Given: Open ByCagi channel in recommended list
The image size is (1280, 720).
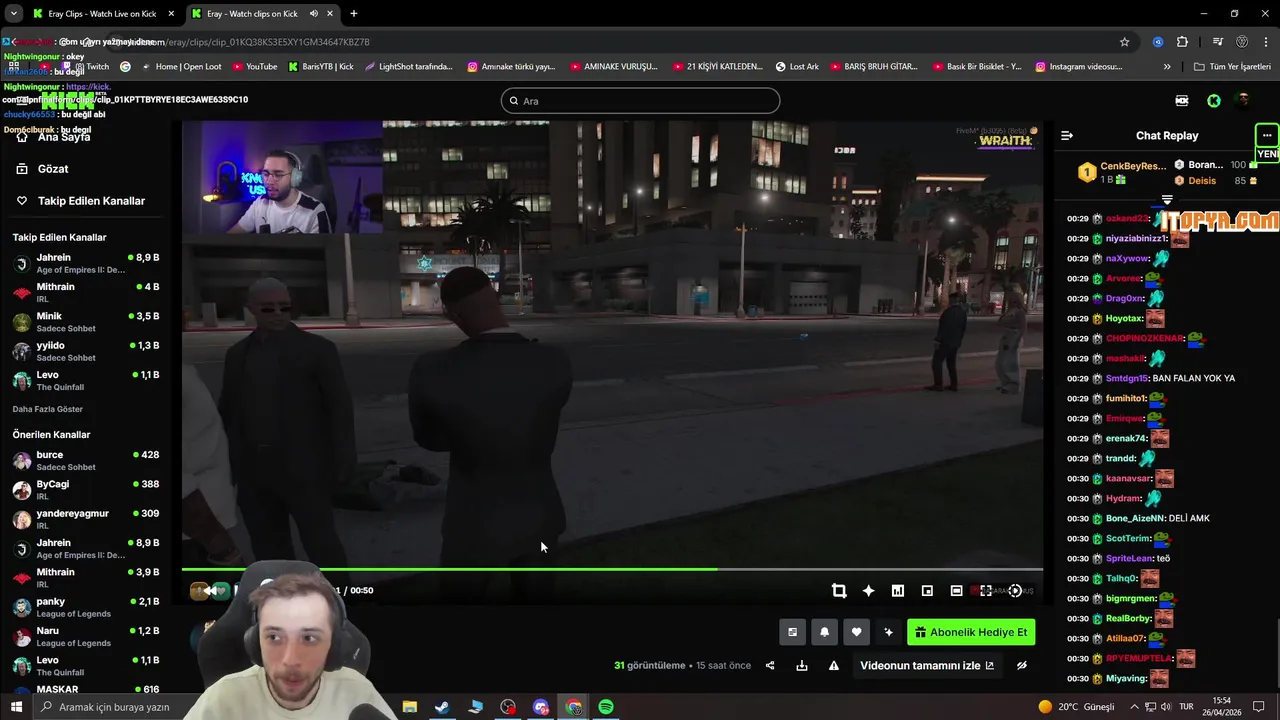Looking at the screenshot, I should (x=87, y=490).
